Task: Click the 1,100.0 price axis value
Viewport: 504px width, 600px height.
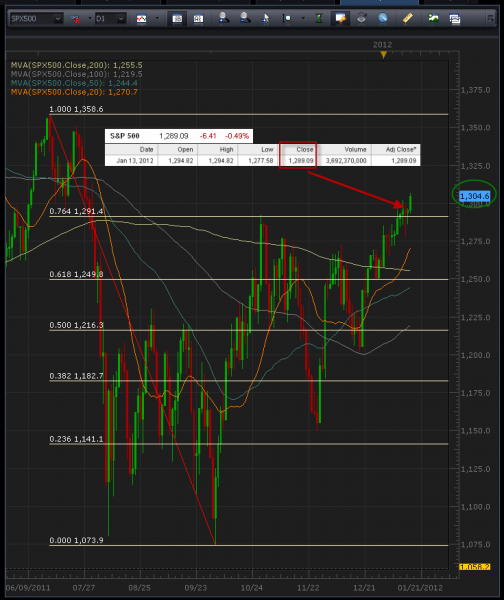Action: click(475, 507)
